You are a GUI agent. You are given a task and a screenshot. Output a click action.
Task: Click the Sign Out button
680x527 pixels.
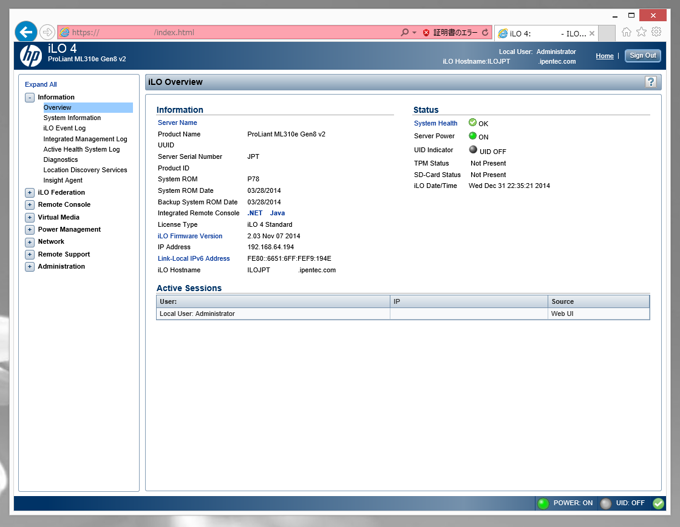pos(643,56)
